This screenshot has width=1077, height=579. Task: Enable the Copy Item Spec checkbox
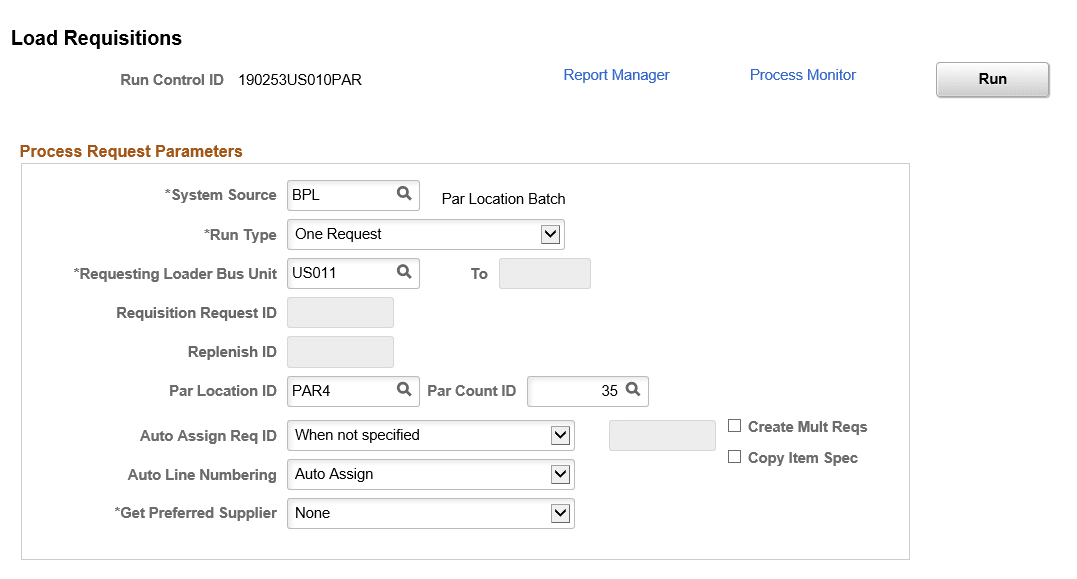pos(735,457)
